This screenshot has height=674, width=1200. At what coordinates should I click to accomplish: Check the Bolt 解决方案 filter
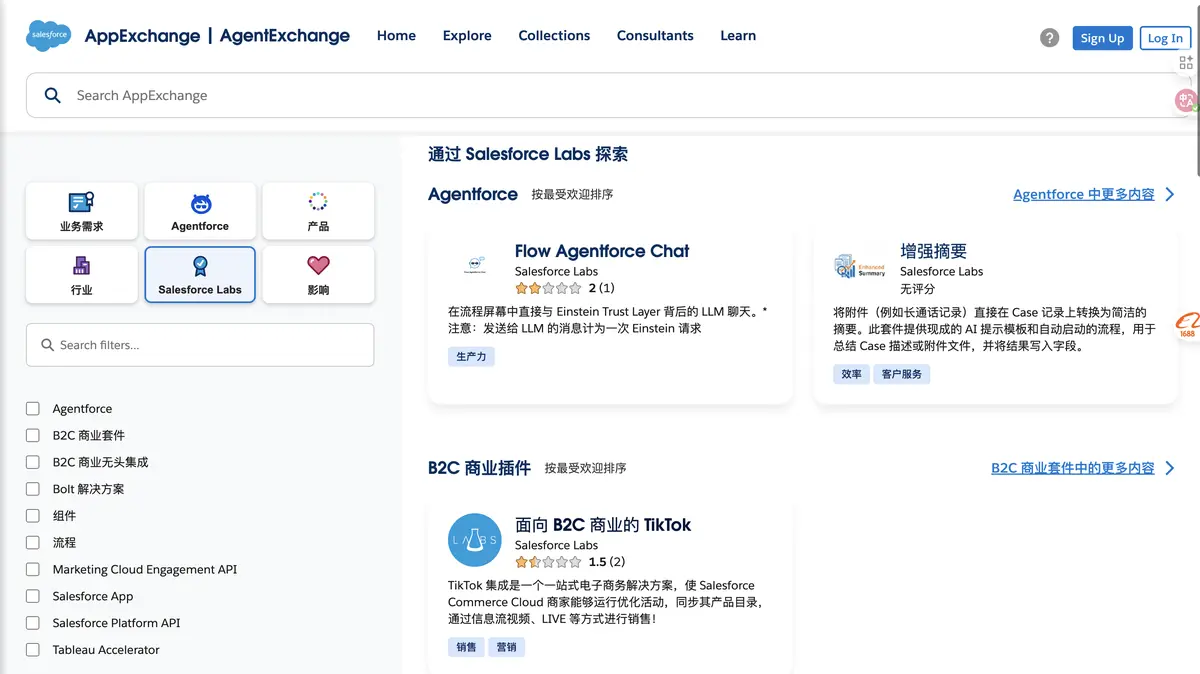point(33,489)
